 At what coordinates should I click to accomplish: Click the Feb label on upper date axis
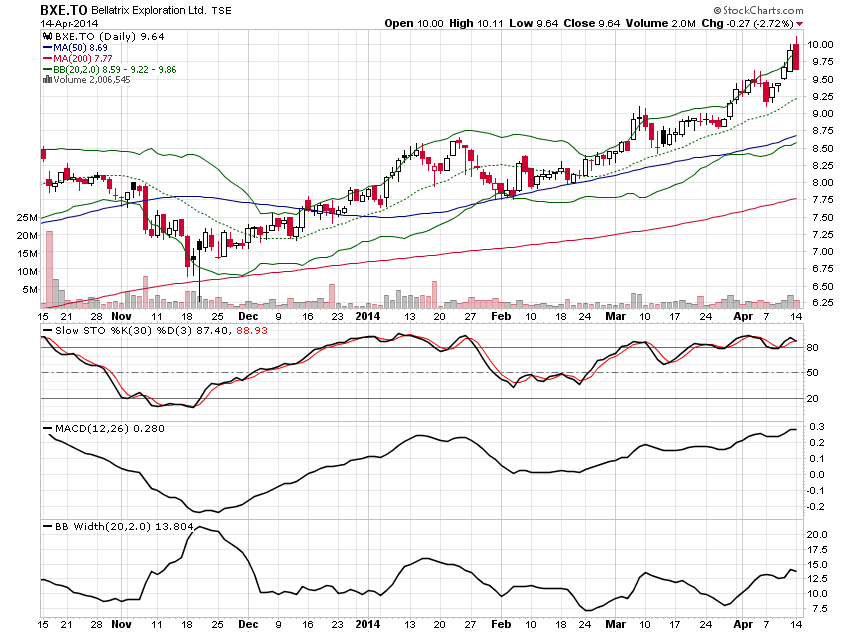501,316
